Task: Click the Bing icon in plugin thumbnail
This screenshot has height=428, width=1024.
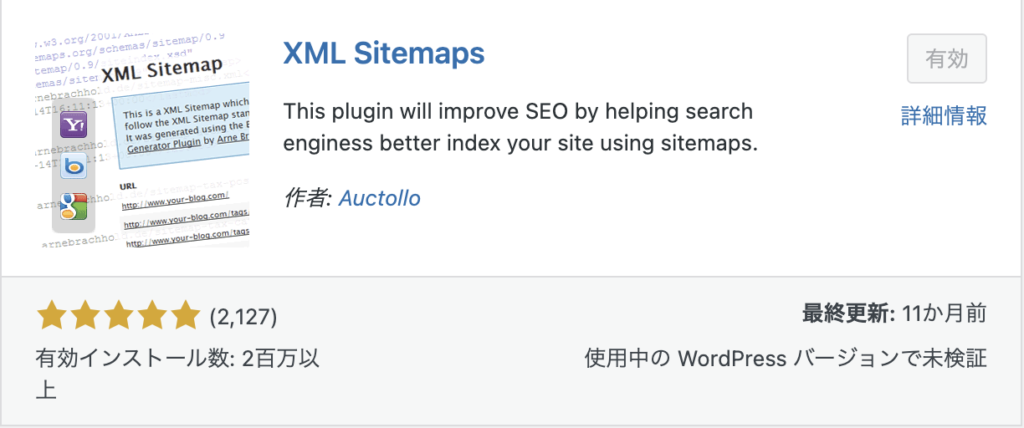Action: 75,166
